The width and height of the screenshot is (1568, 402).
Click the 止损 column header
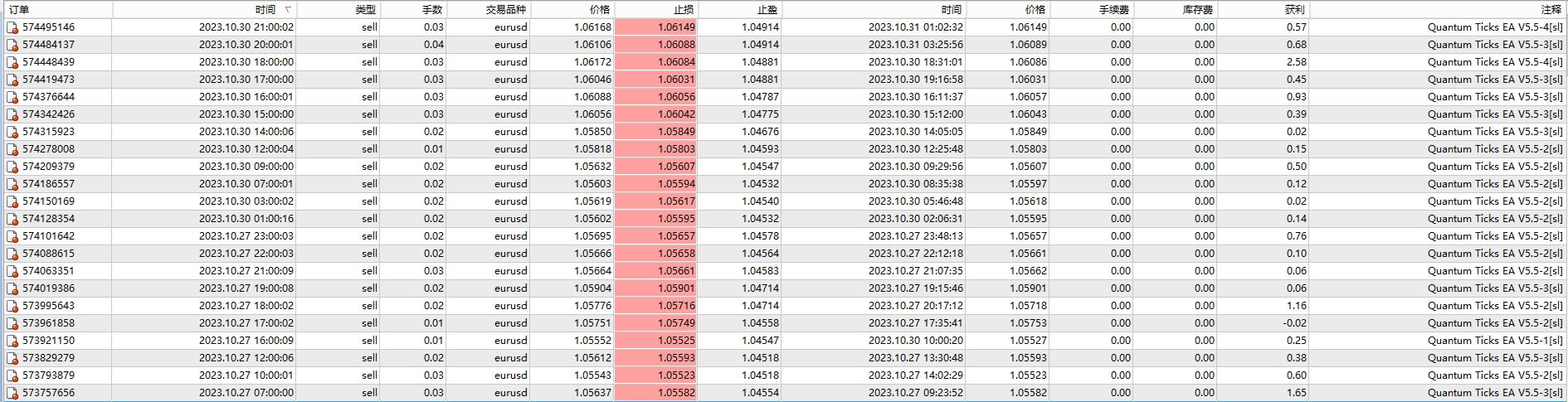pyautogui.click(x=655, y=10)
